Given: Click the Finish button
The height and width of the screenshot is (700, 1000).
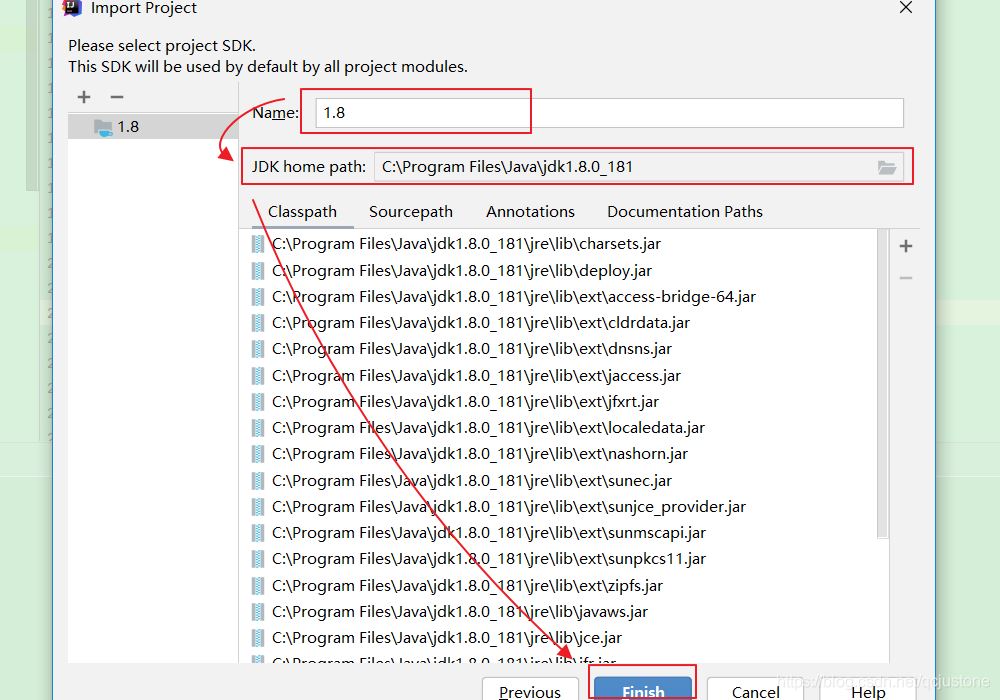Looking at the screenshot, I should (643, 690).
